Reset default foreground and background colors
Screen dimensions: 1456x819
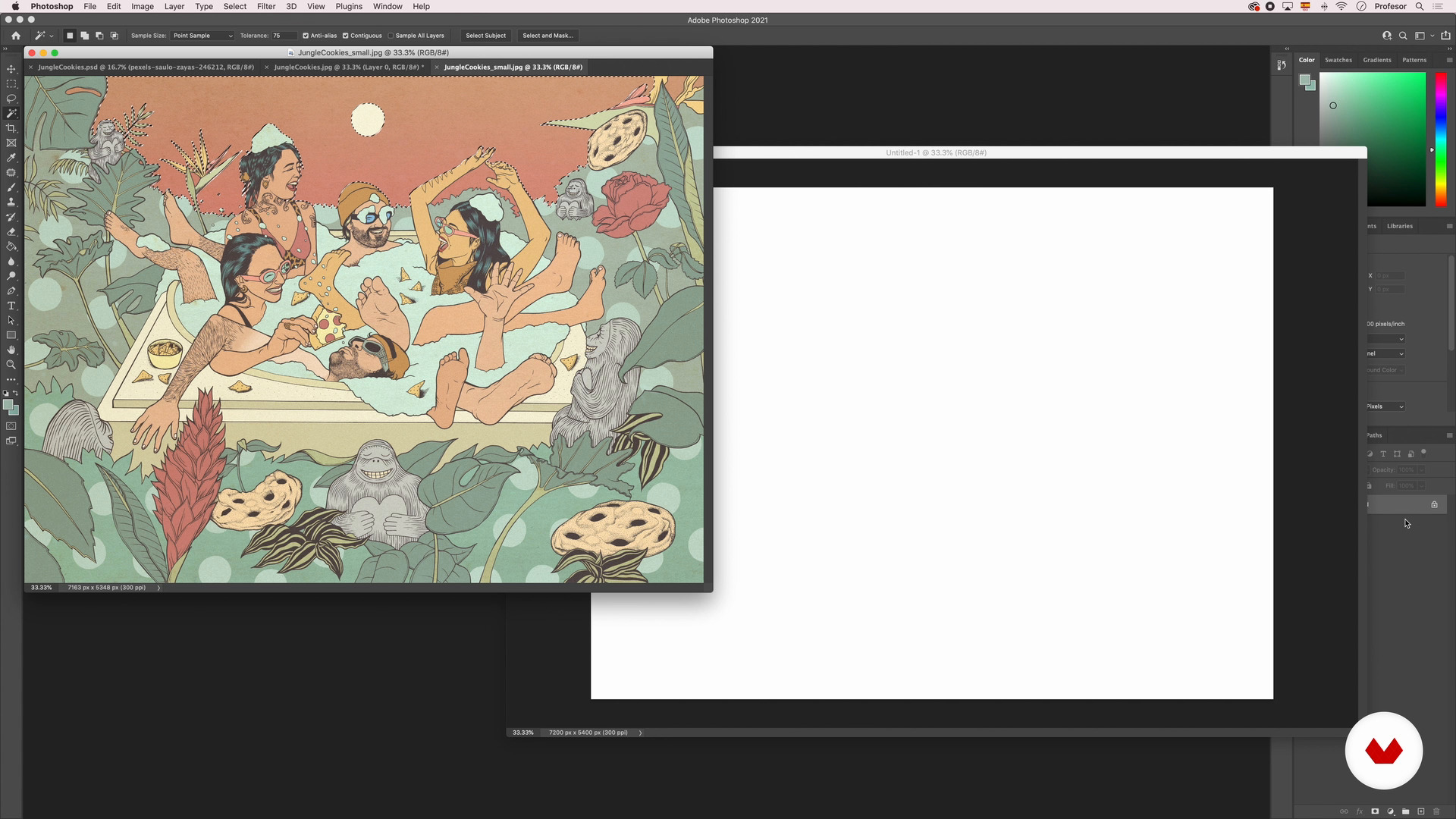[6, 393]
